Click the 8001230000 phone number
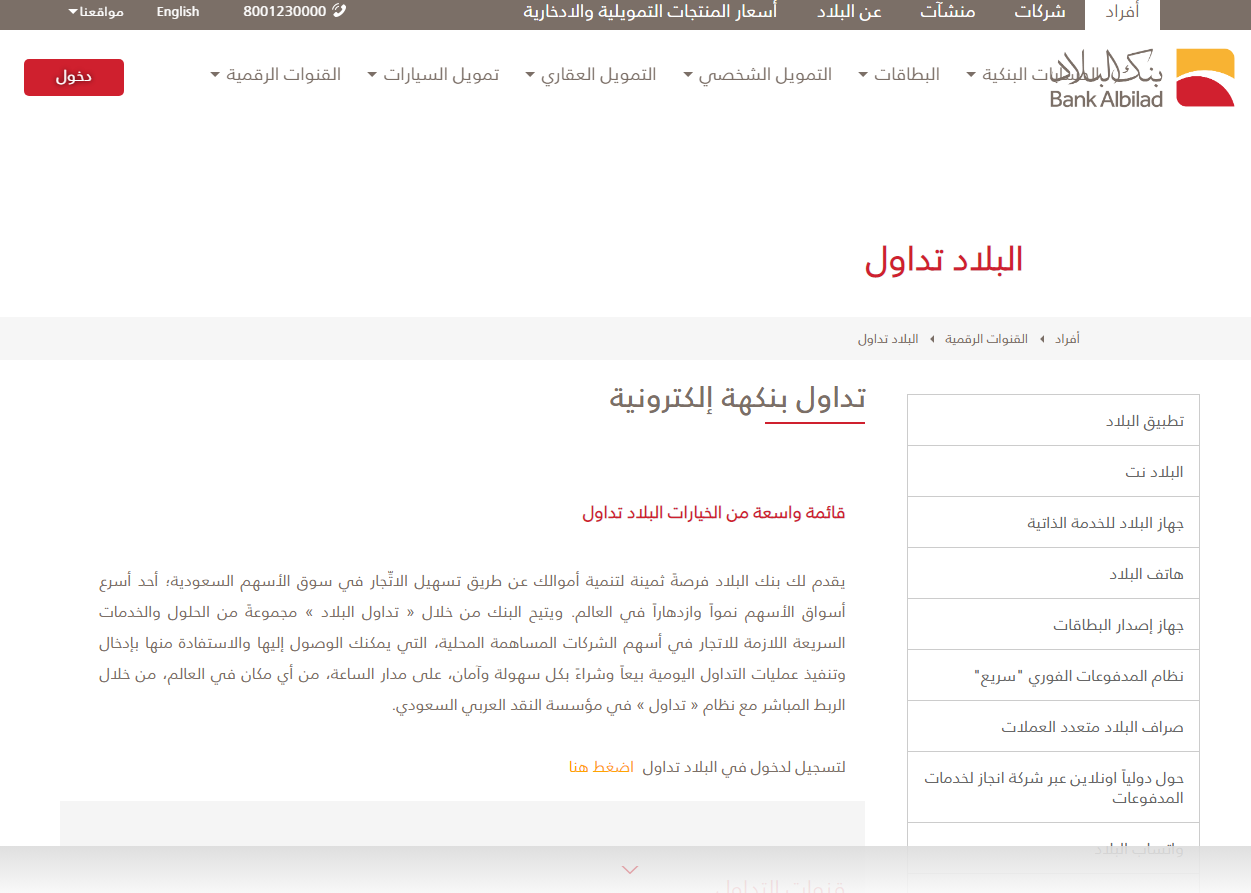The image size is (1251, 893). (285, 12)
